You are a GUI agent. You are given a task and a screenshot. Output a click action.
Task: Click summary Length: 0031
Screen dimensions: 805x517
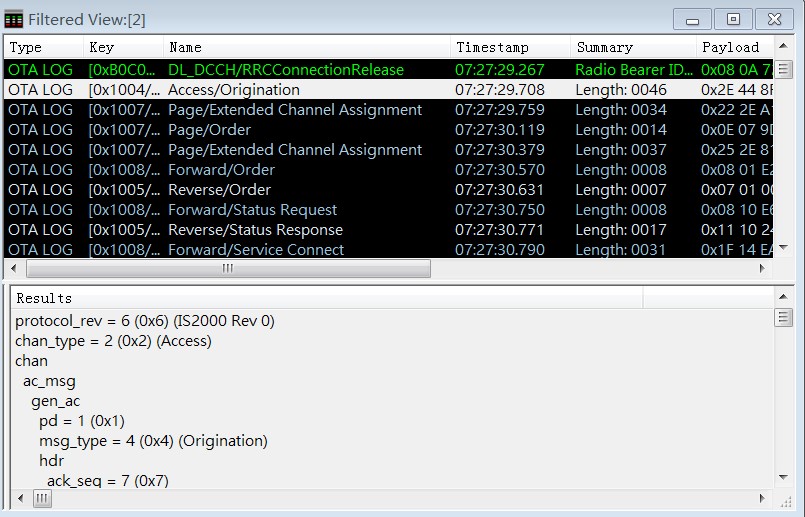[621, 250]
